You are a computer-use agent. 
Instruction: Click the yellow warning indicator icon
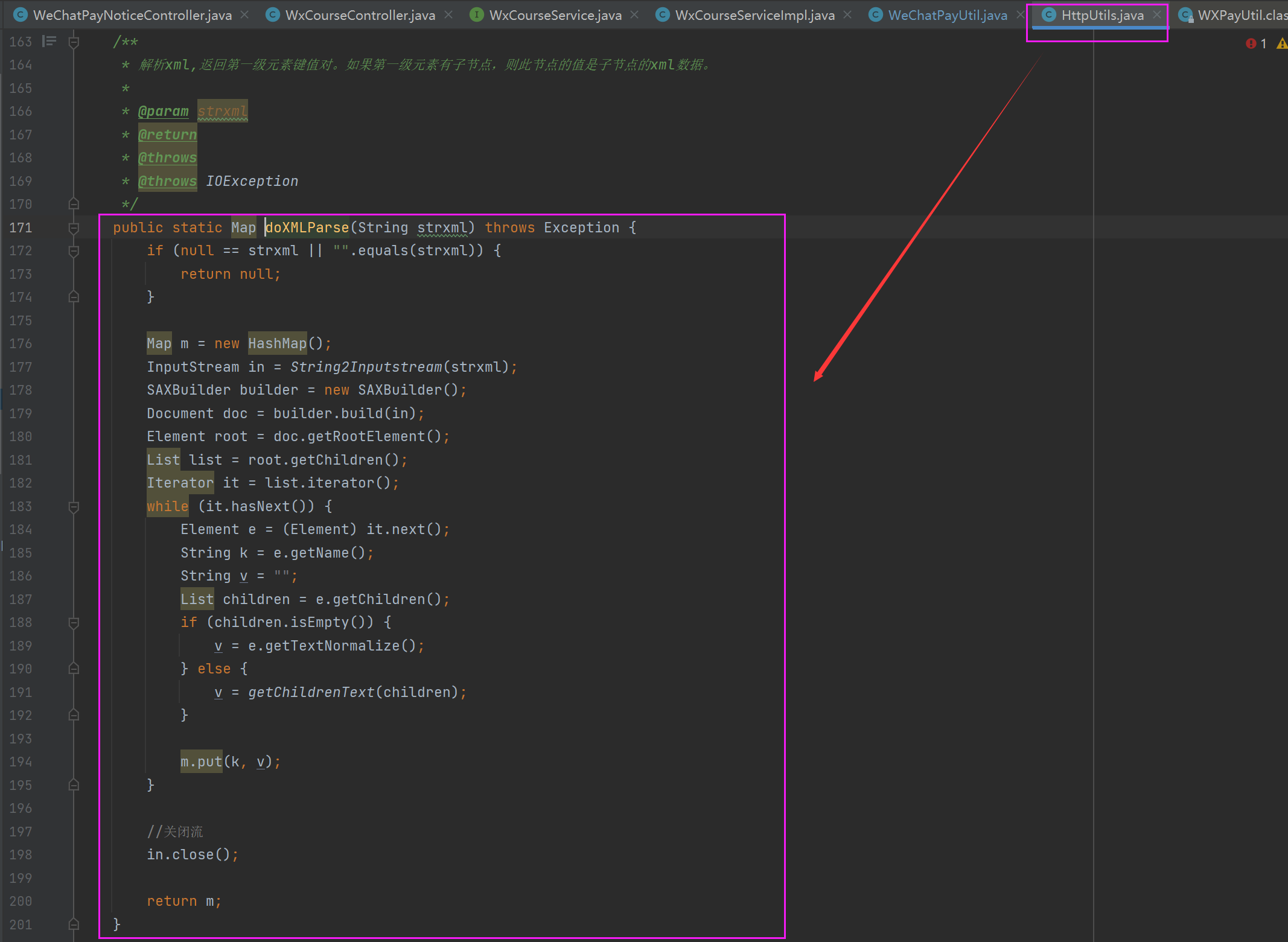[x=1281, y=43]
